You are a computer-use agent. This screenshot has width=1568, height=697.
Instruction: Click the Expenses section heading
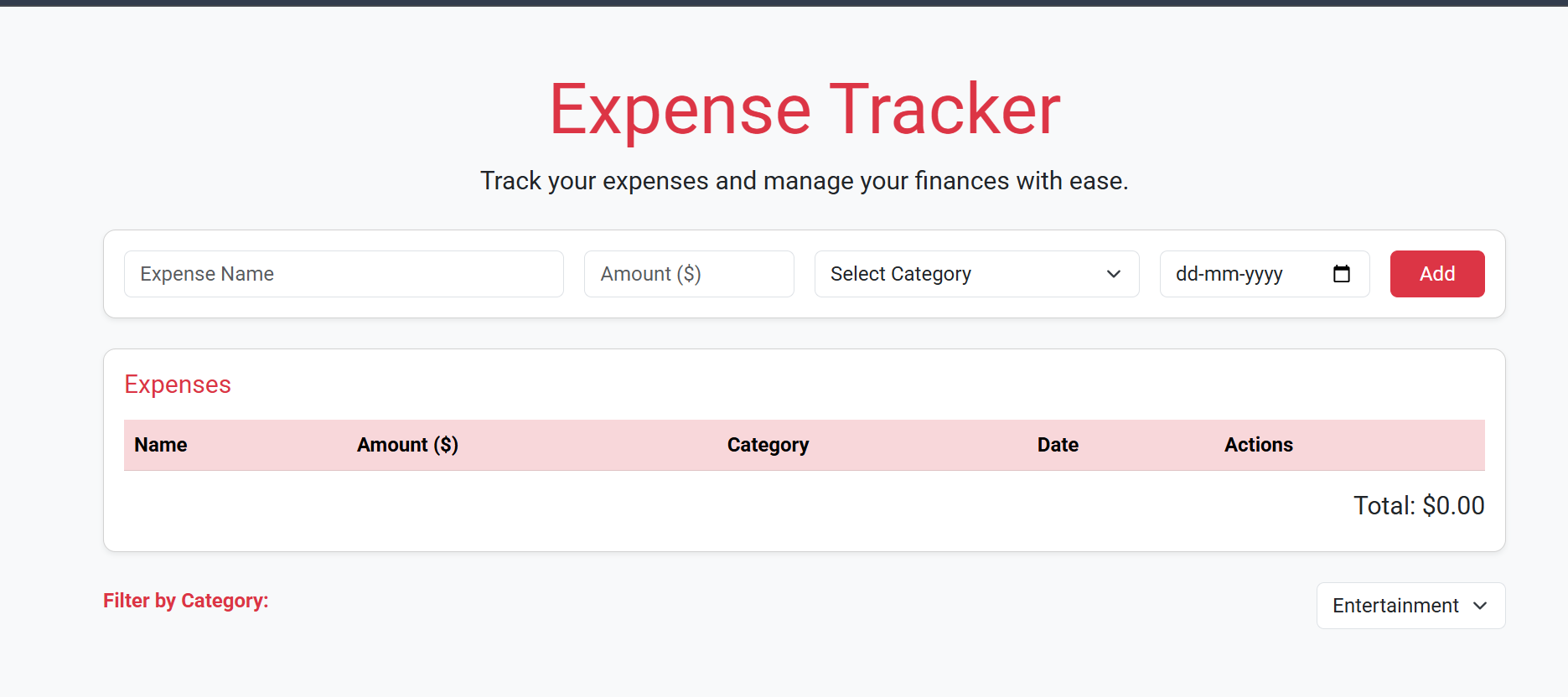point(177,385)
